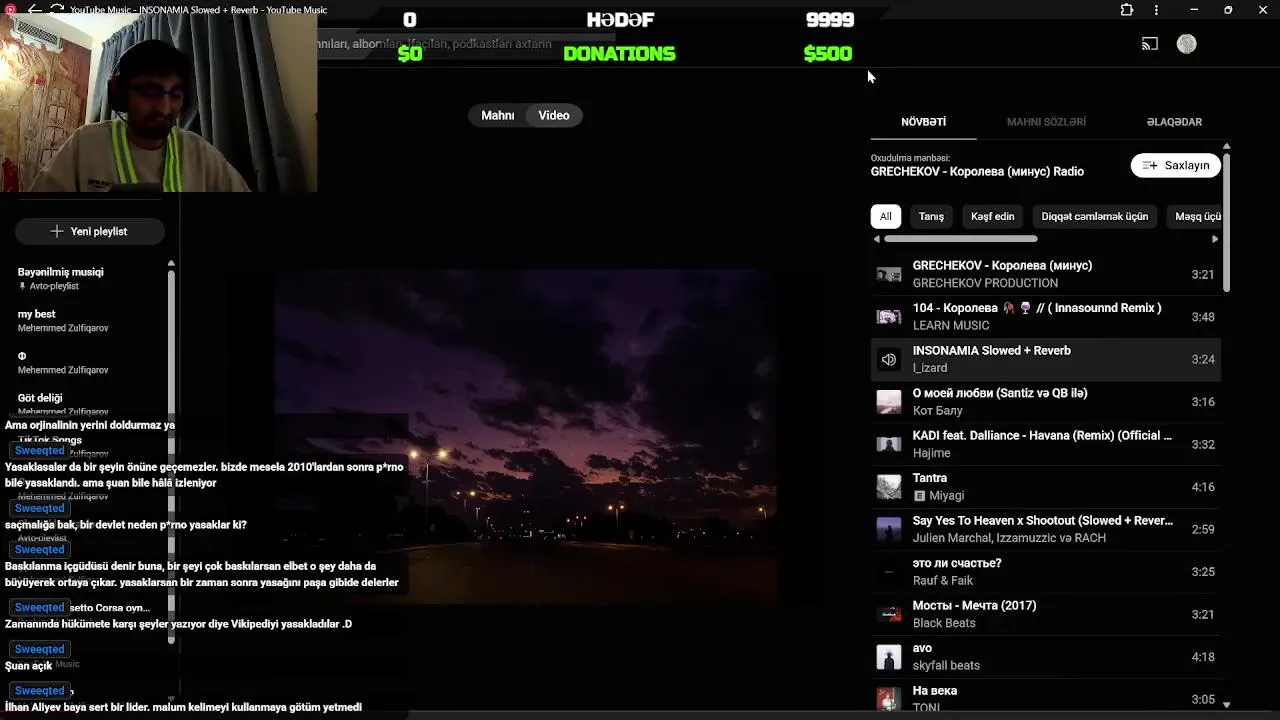
Task: Select INSONAMIA Slowed + Reverb title
Action: 992,351
